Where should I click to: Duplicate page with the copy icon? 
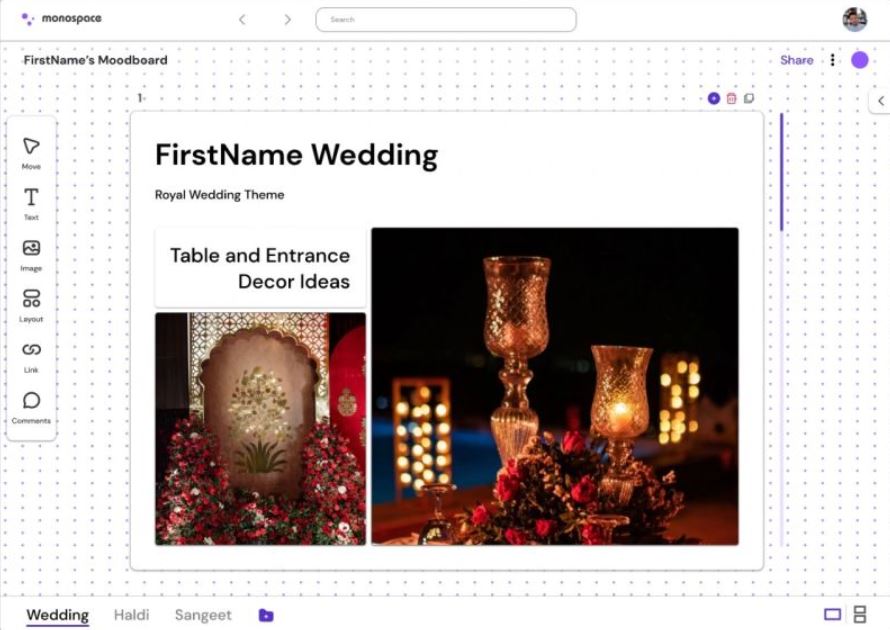(x=749, y=99)
